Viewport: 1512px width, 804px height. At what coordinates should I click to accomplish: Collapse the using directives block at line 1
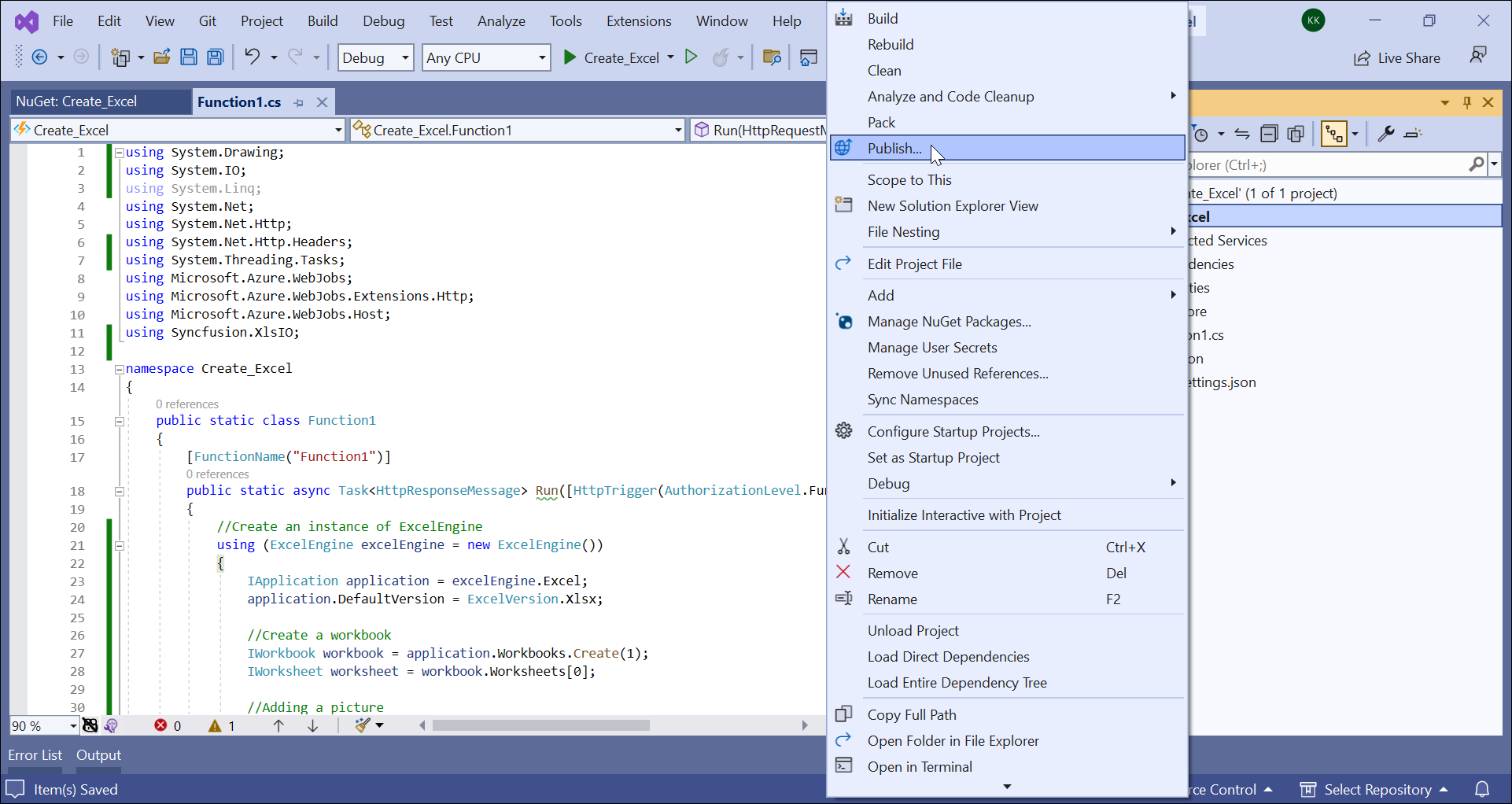120,153
